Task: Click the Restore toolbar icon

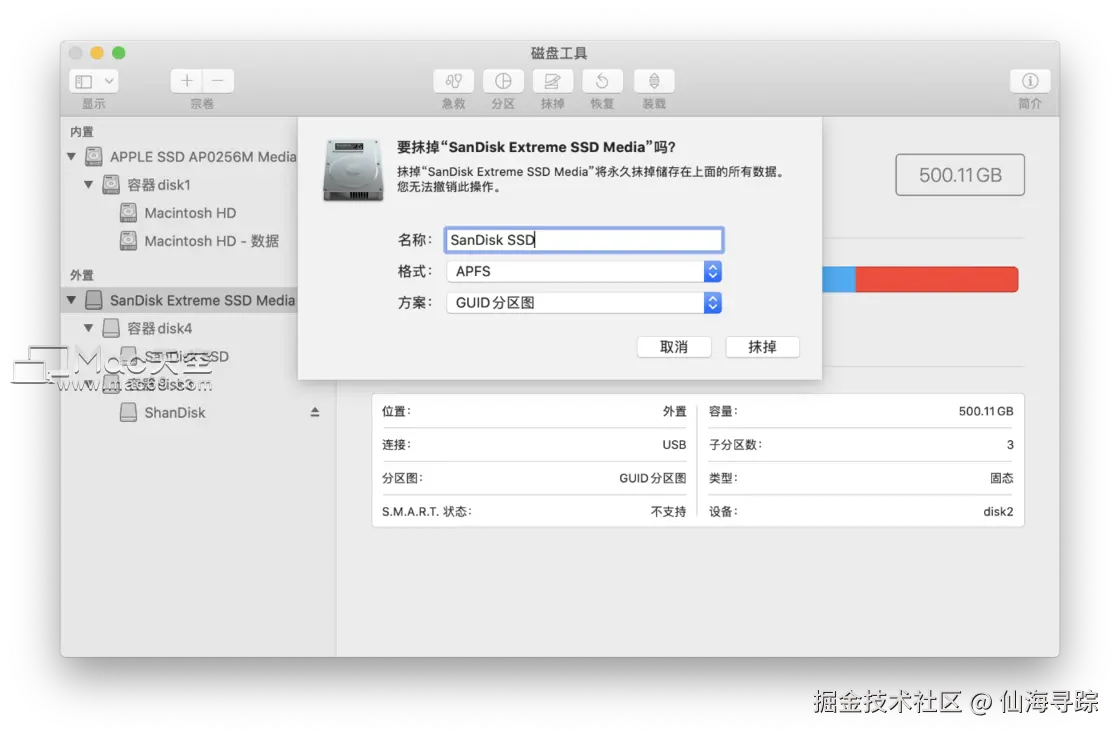Action: click(x=602, y=81)
